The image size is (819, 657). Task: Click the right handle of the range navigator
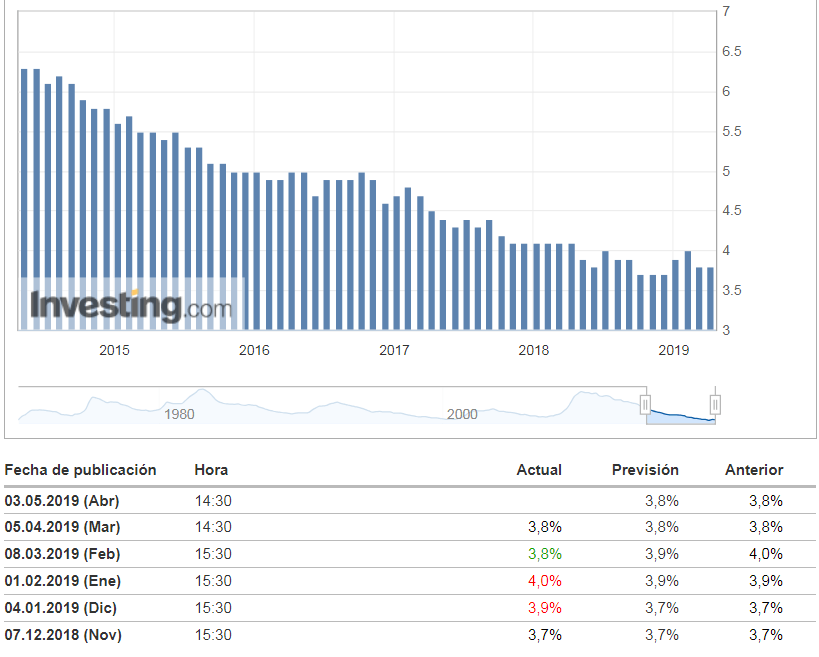click(715, 404)
